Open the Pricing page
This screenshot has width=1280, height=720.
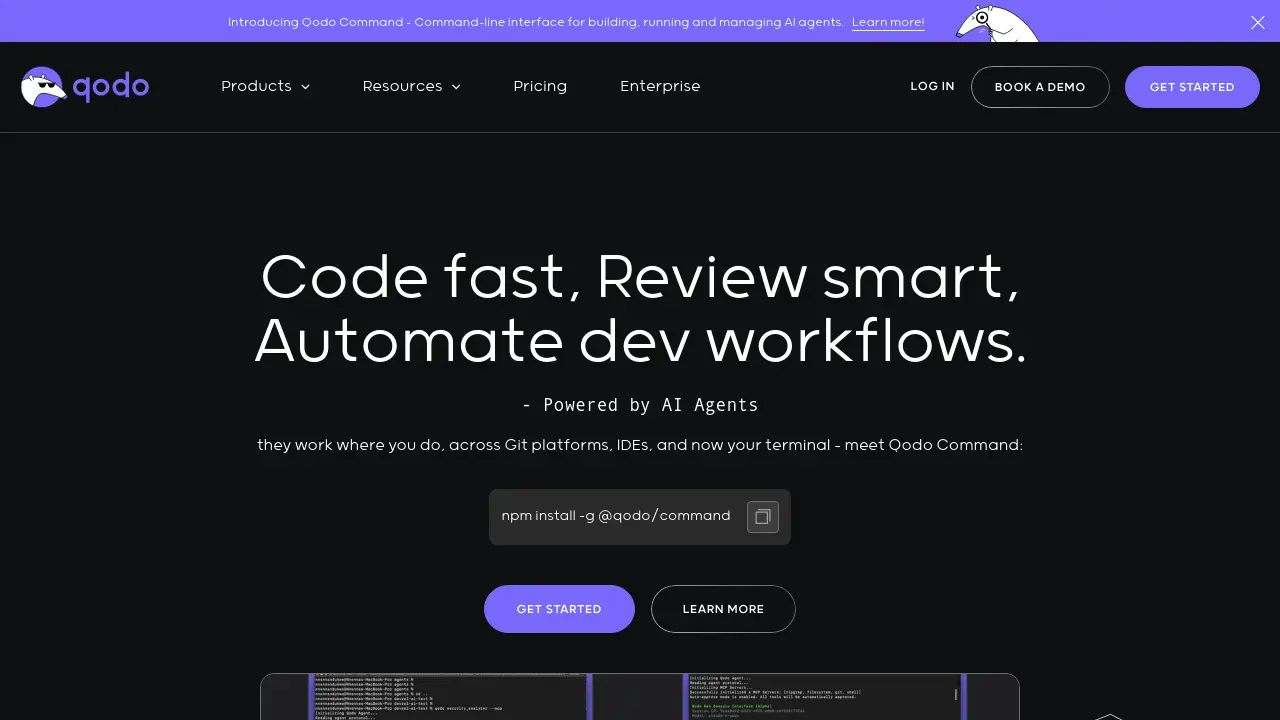540,86
